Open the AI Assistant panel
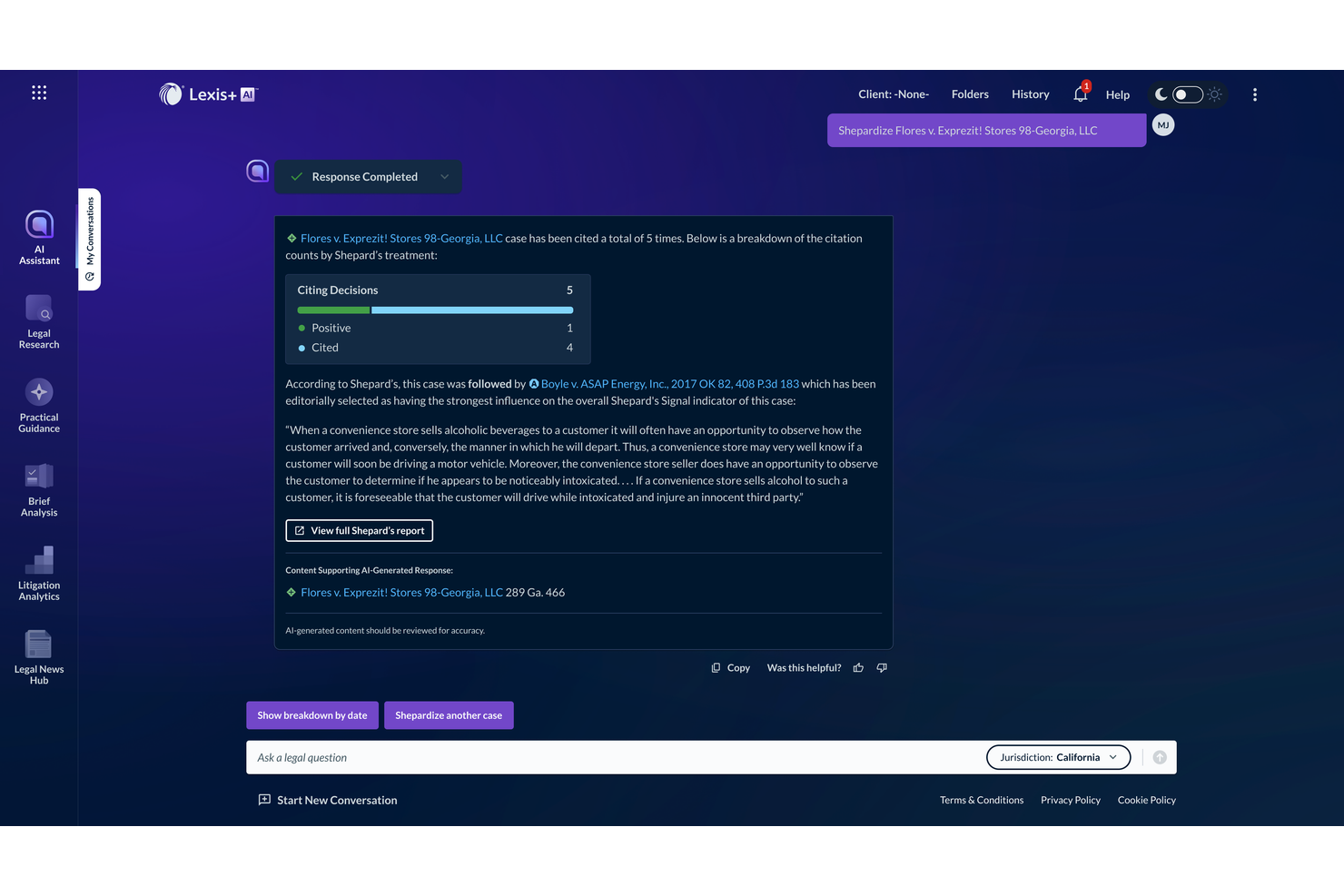The height and width of the screenshot is (896, 1344). coord(38,236)
